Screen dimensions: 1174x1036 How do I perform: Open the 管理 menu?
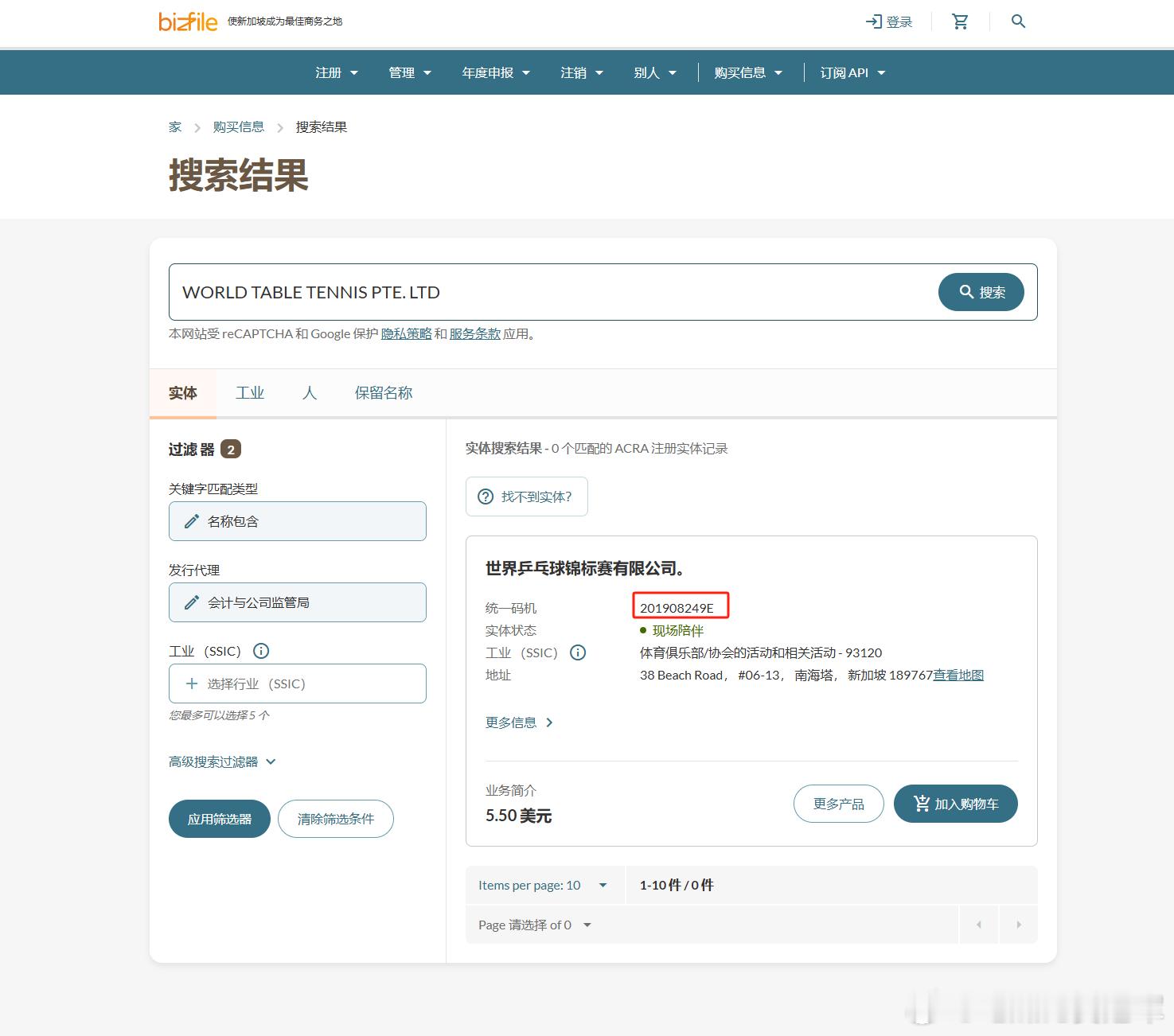410,72
